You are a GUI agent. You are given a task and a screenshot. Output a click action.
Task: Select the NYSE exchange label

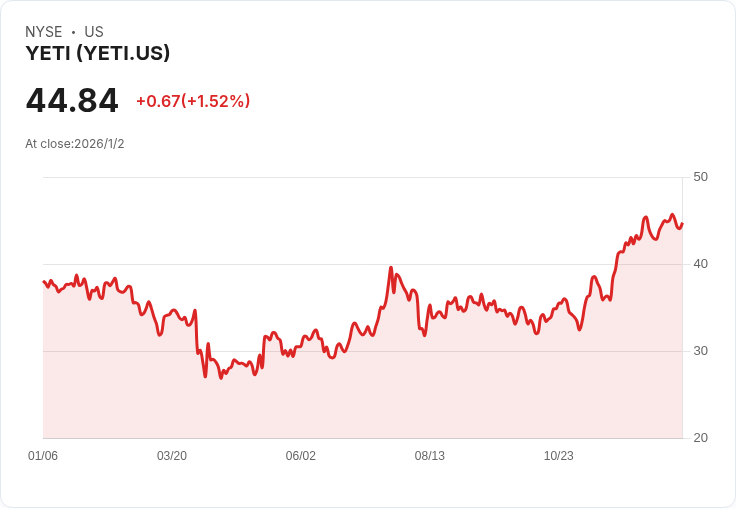pyautogui.click(x=44, y=31)
